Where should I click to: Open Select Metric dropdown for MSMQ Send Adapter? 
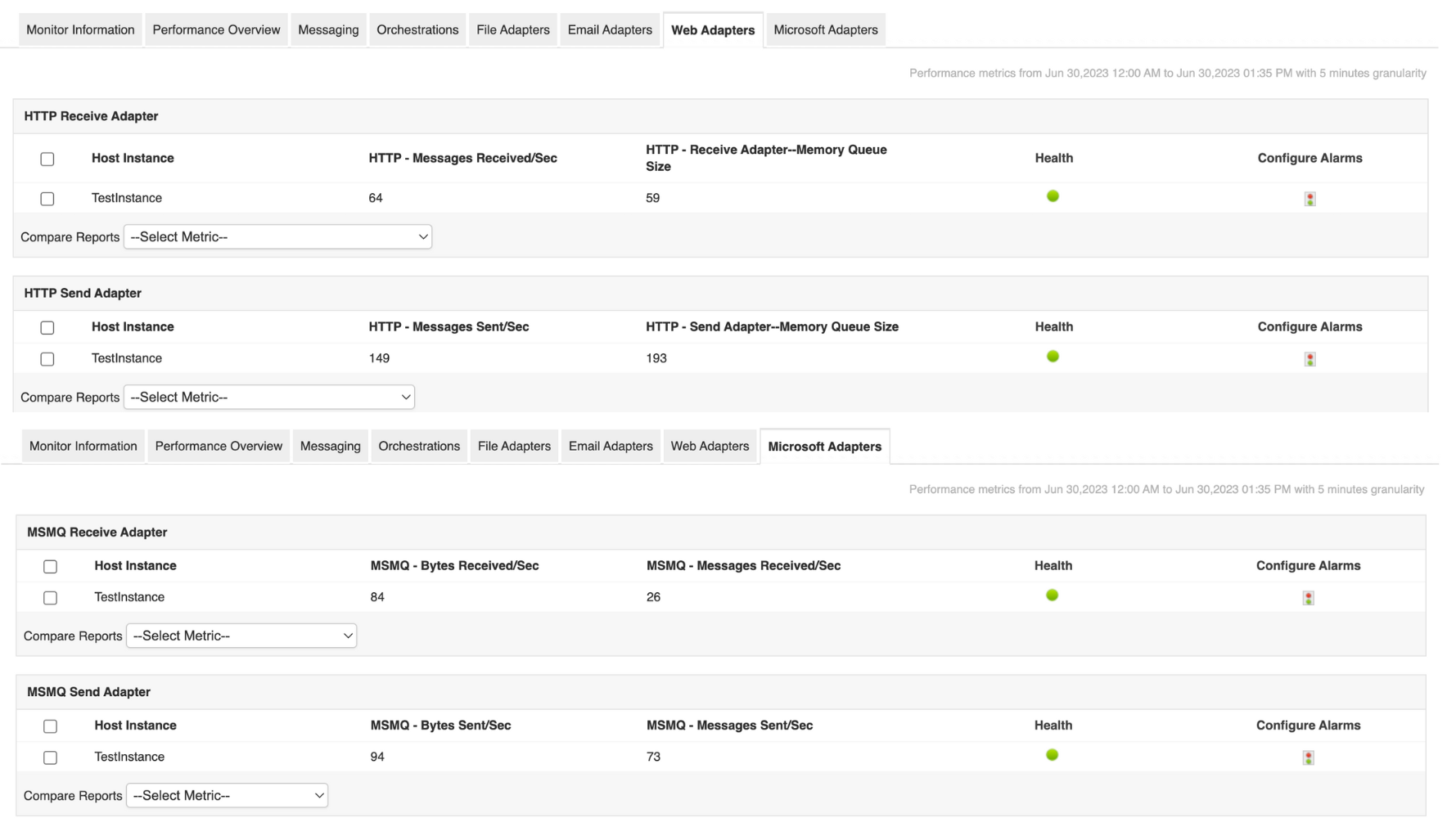coord(227,796)
